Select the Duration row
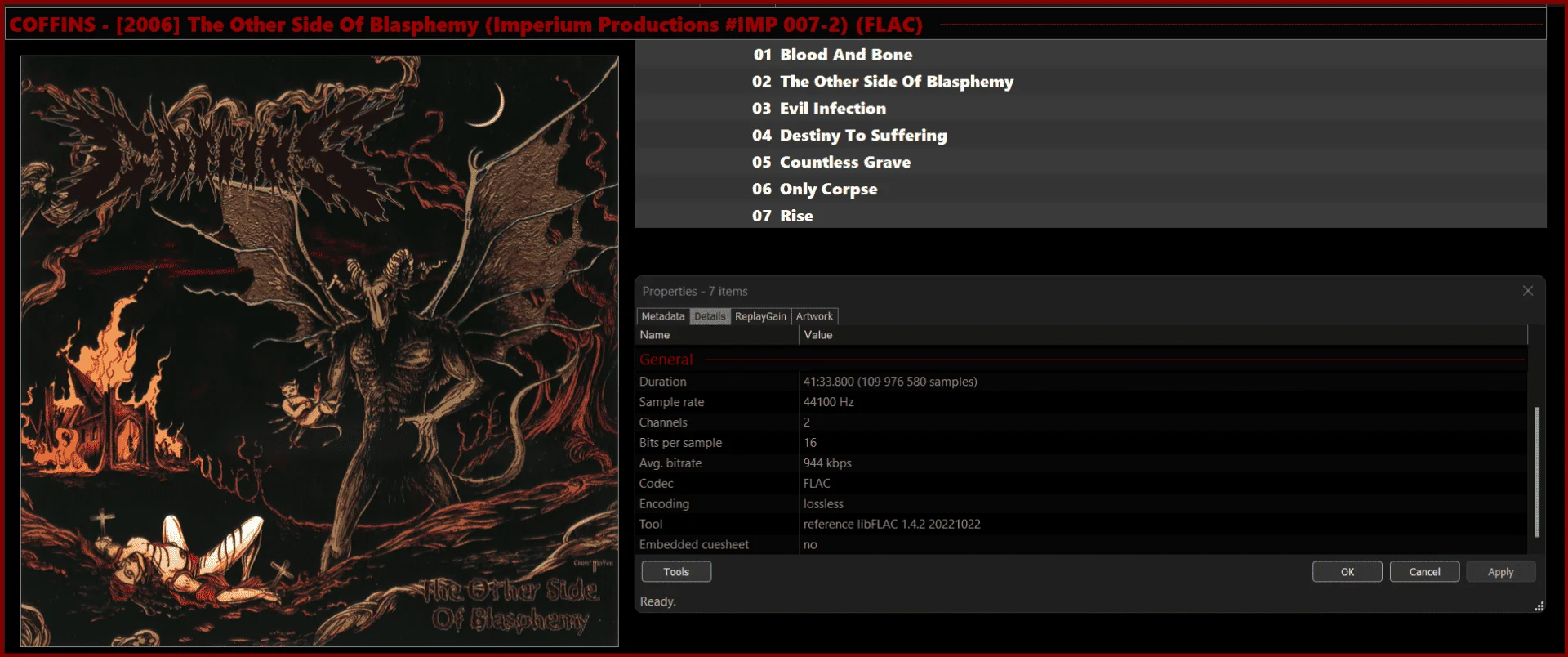 (1081, 382)
